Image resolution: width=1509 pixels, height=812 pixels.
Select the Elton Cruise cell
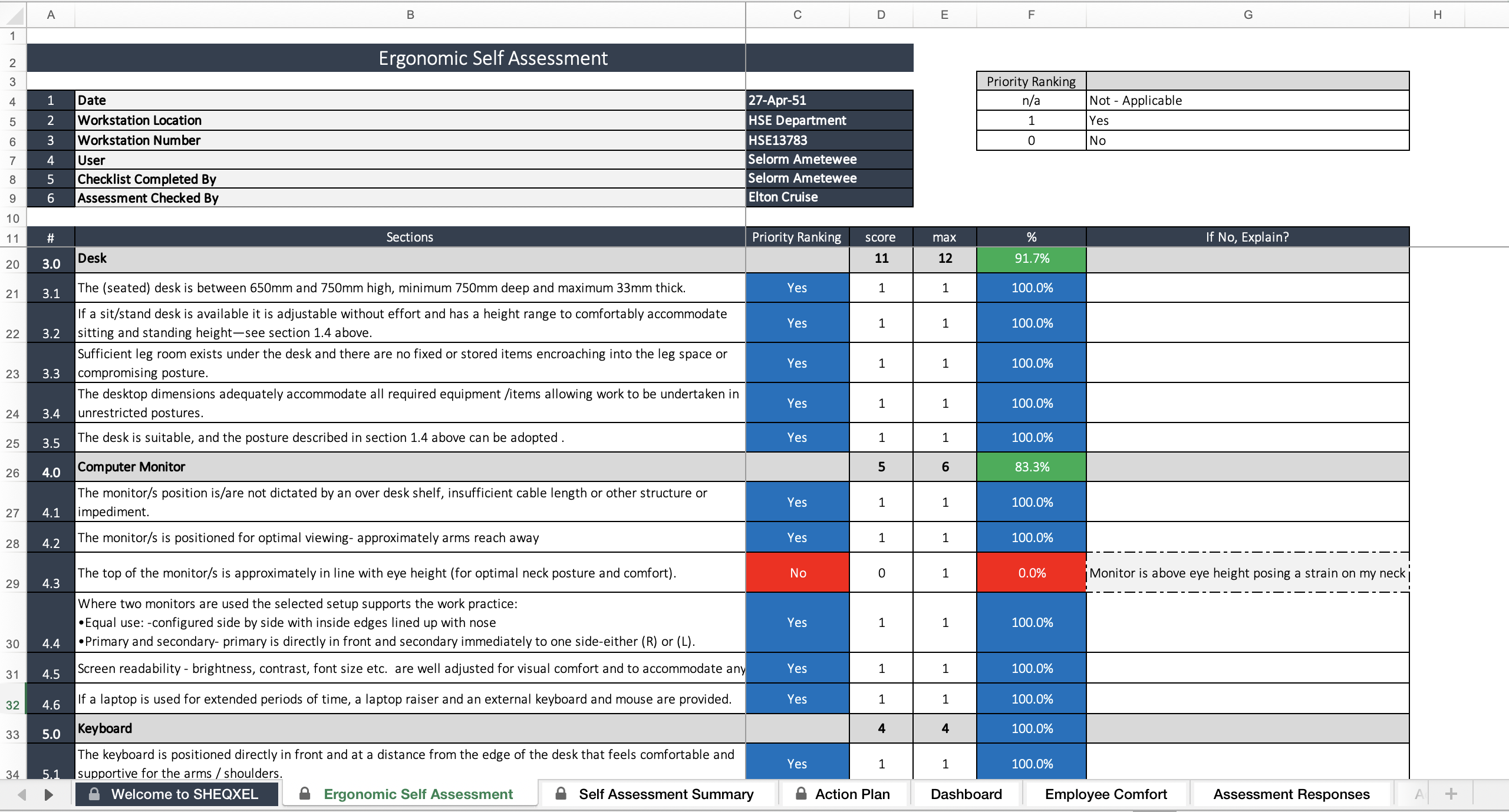[x=829, y=197]
